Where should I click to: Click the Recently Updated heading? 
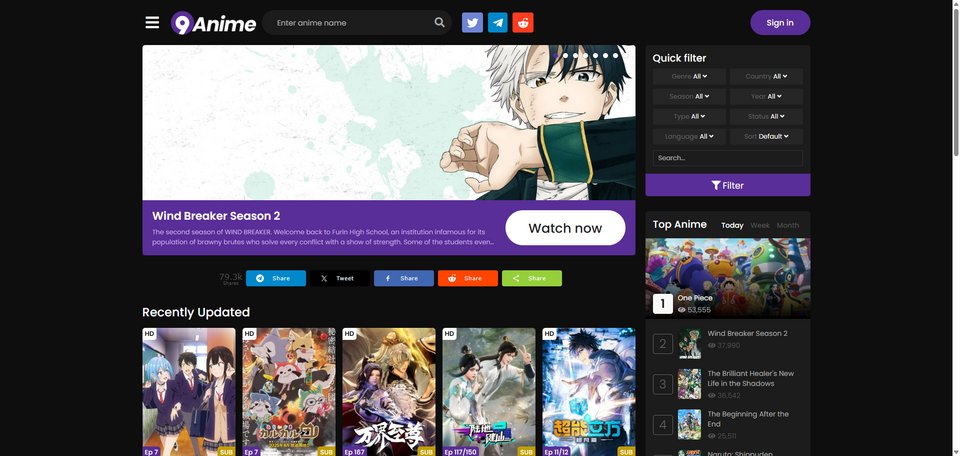[x=196, y=312]
